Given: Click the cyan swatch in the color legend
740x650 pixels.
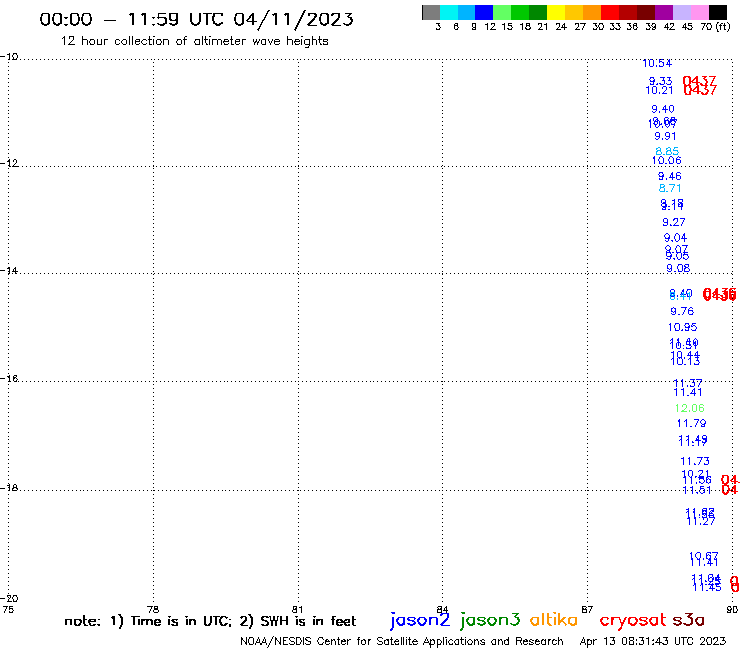Looking at the screenshot, I should pyautogui.click(x=448, y=12).
